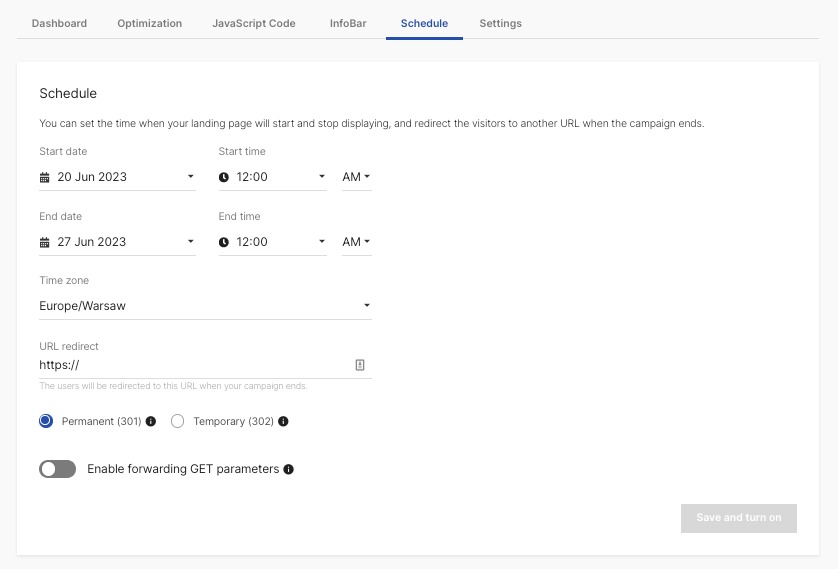
Task: Click the clock icon next to Start time
Action: (x=224, y=177)
